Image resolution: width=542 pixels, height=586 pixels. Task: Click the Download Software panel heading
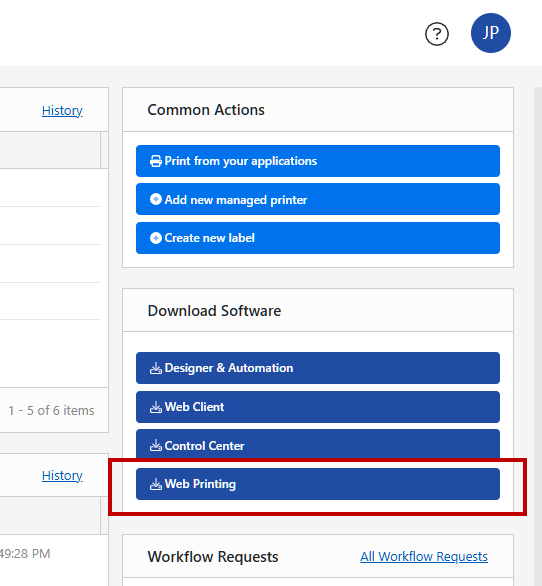(x=214, y=311)
